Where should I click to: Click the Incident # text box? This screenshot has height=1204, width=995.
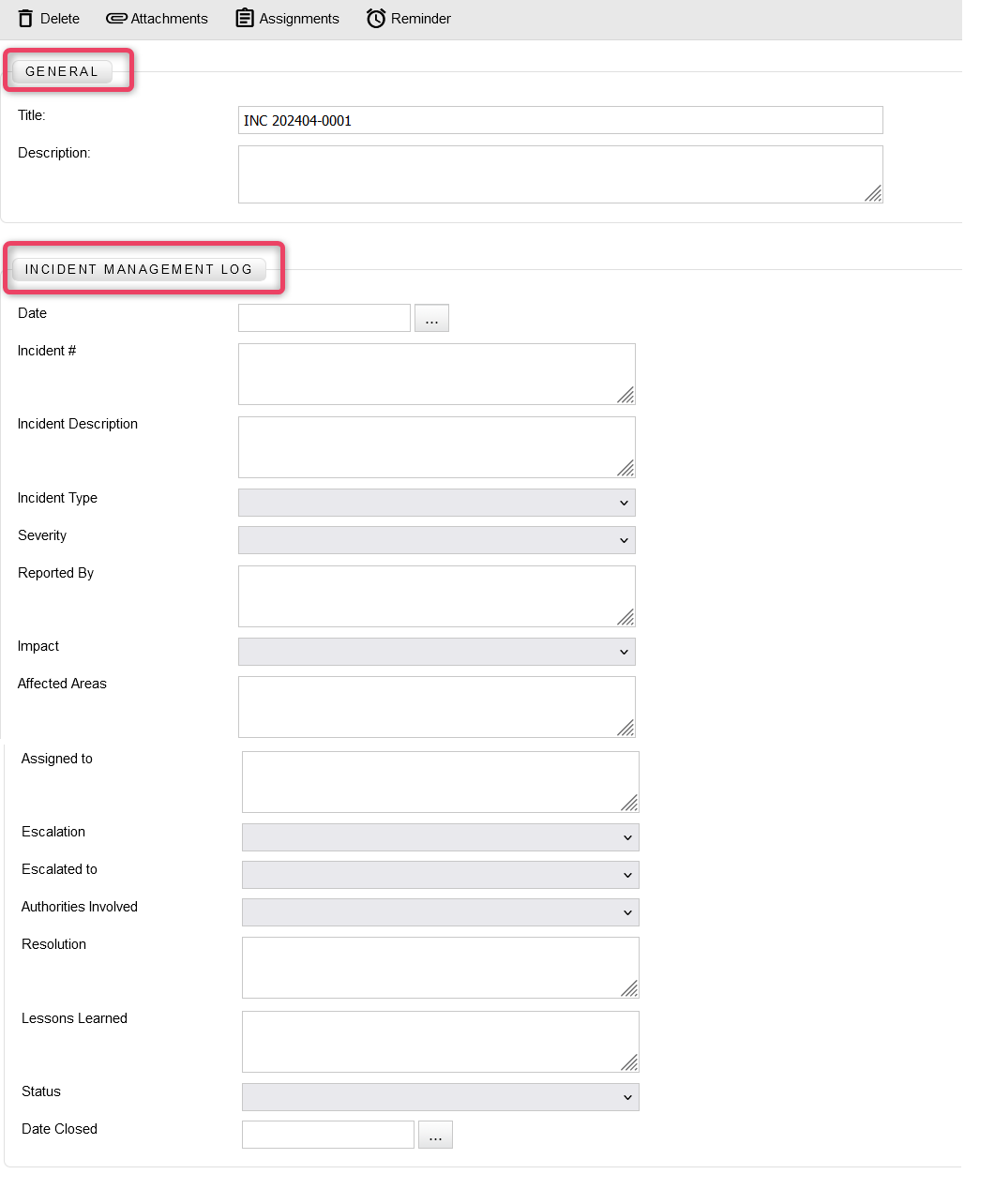coord(437,374)
